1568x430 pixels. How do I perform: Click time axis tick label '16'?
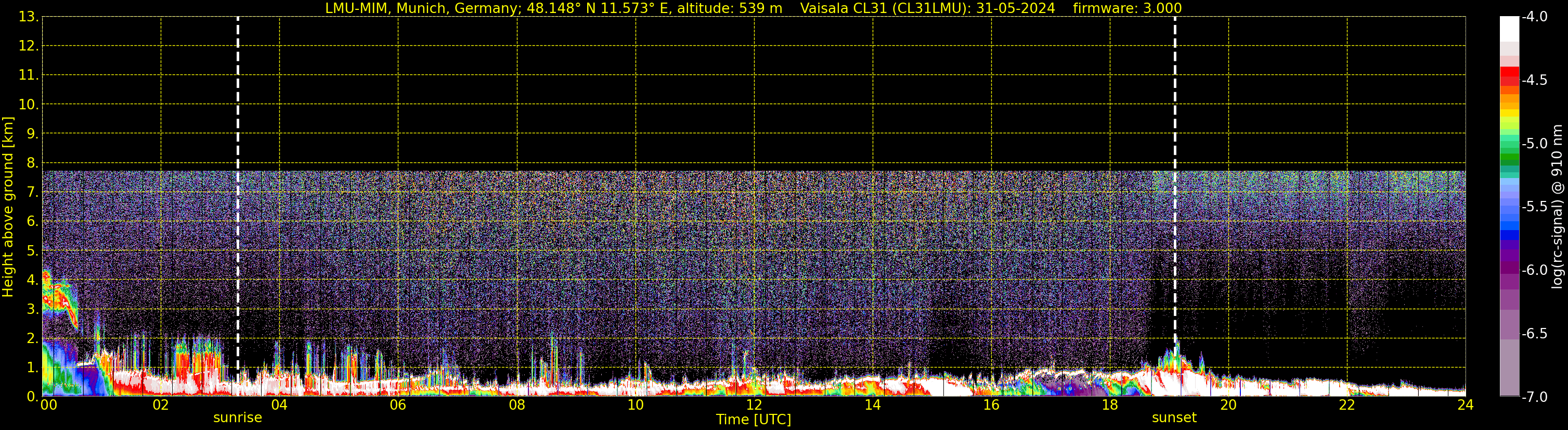pos(991,405)
